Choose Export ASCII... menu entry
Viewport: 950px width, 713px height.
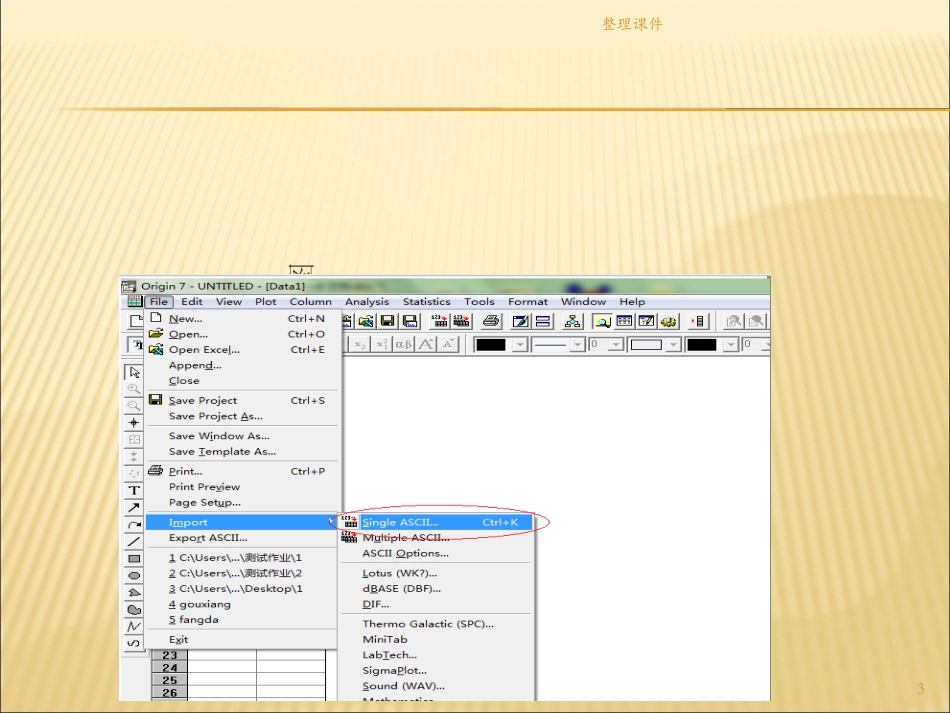click(207, 538)
